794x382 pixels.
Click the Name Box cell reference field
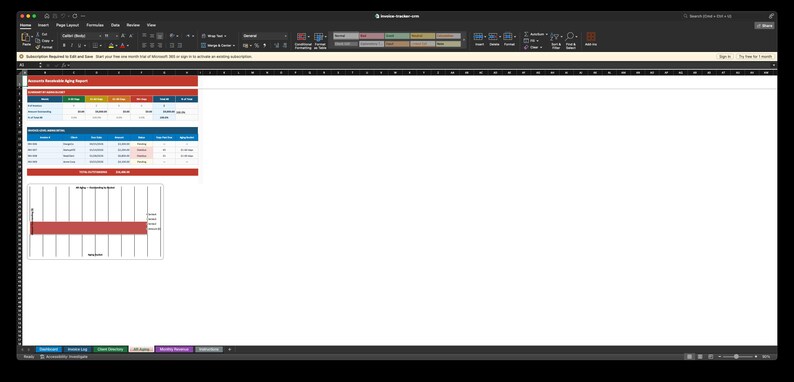(29, 65)
